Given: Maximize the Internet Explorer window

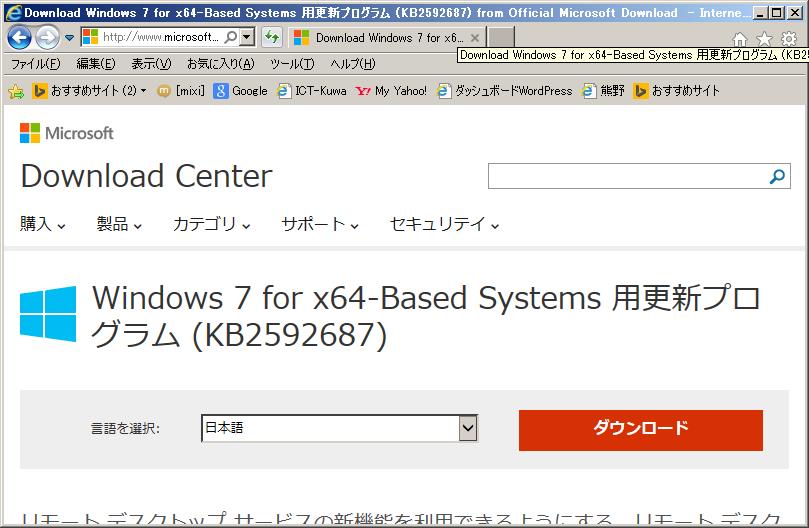Looking at the screenshot, I should (776, 13).
